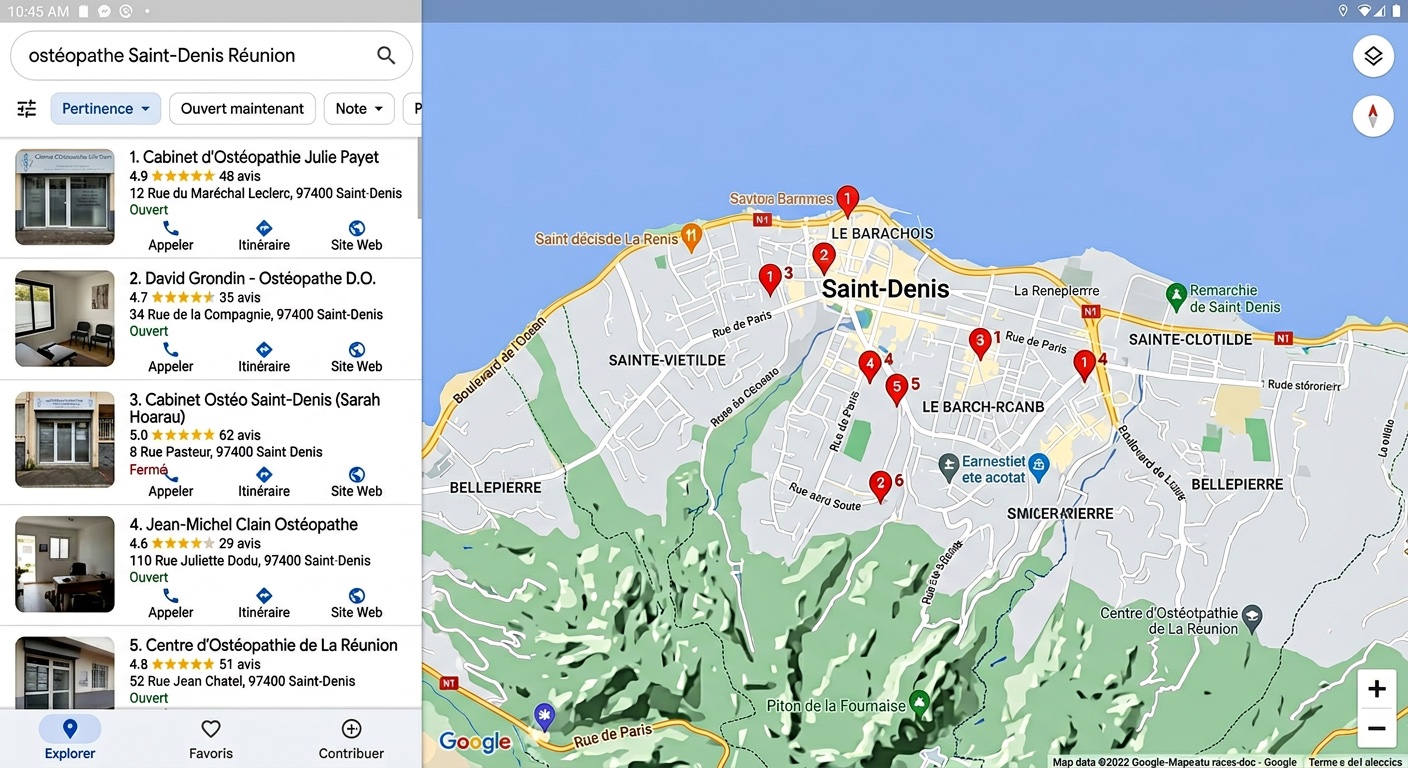
Task: Click address 52 Rue Jean Chatel
Action: click(x=242, y=681)
